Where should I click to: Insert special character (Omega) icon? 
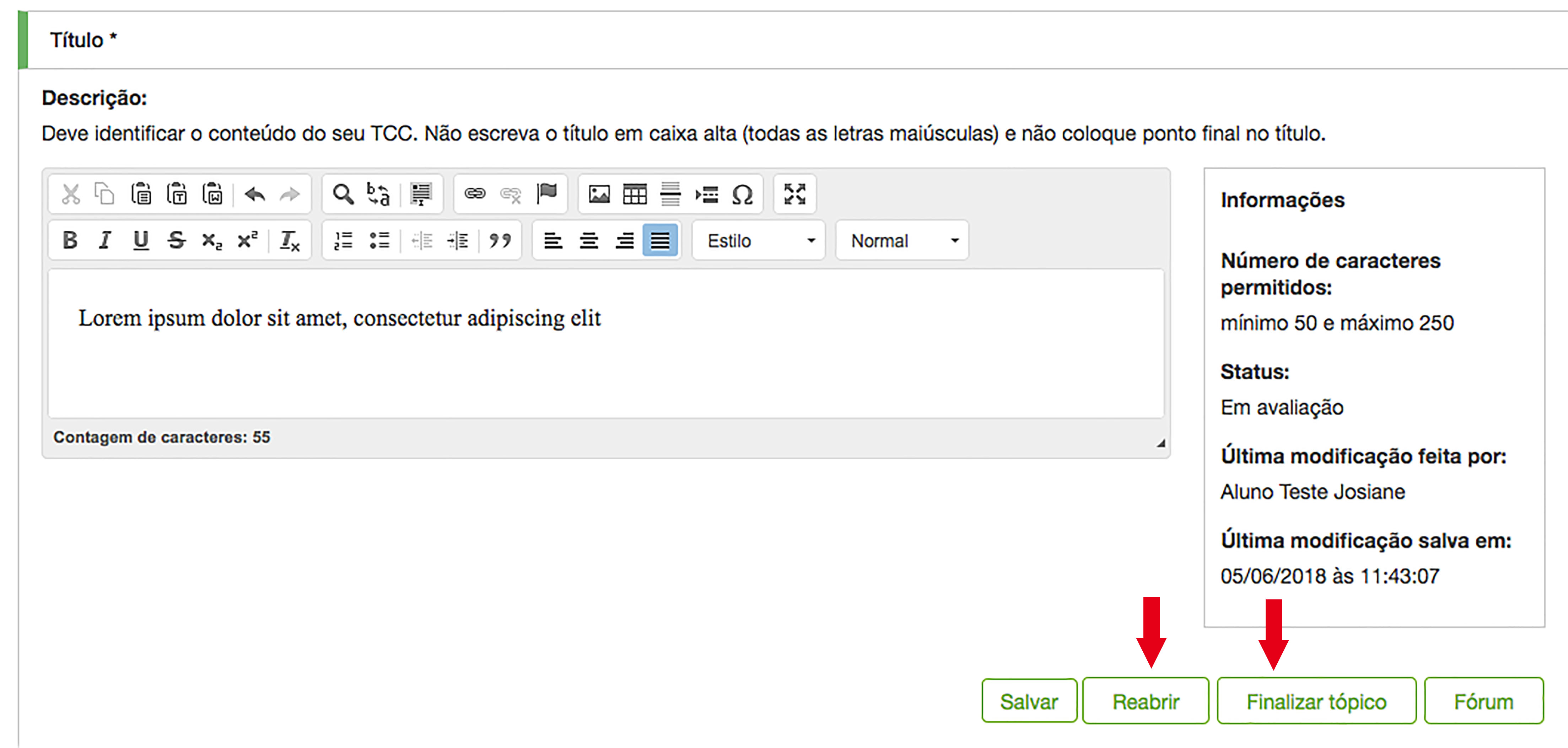742,194
